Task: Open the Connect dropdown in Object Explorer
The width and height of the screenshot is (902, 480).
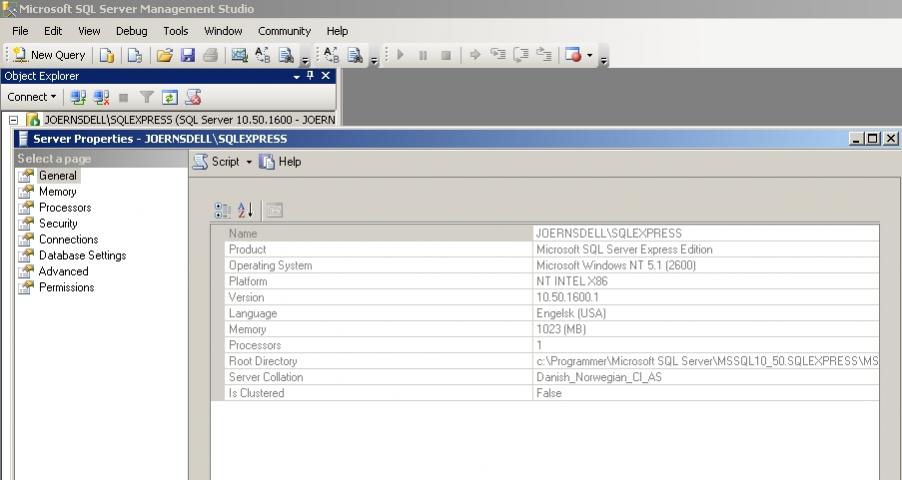Action: 32,97
